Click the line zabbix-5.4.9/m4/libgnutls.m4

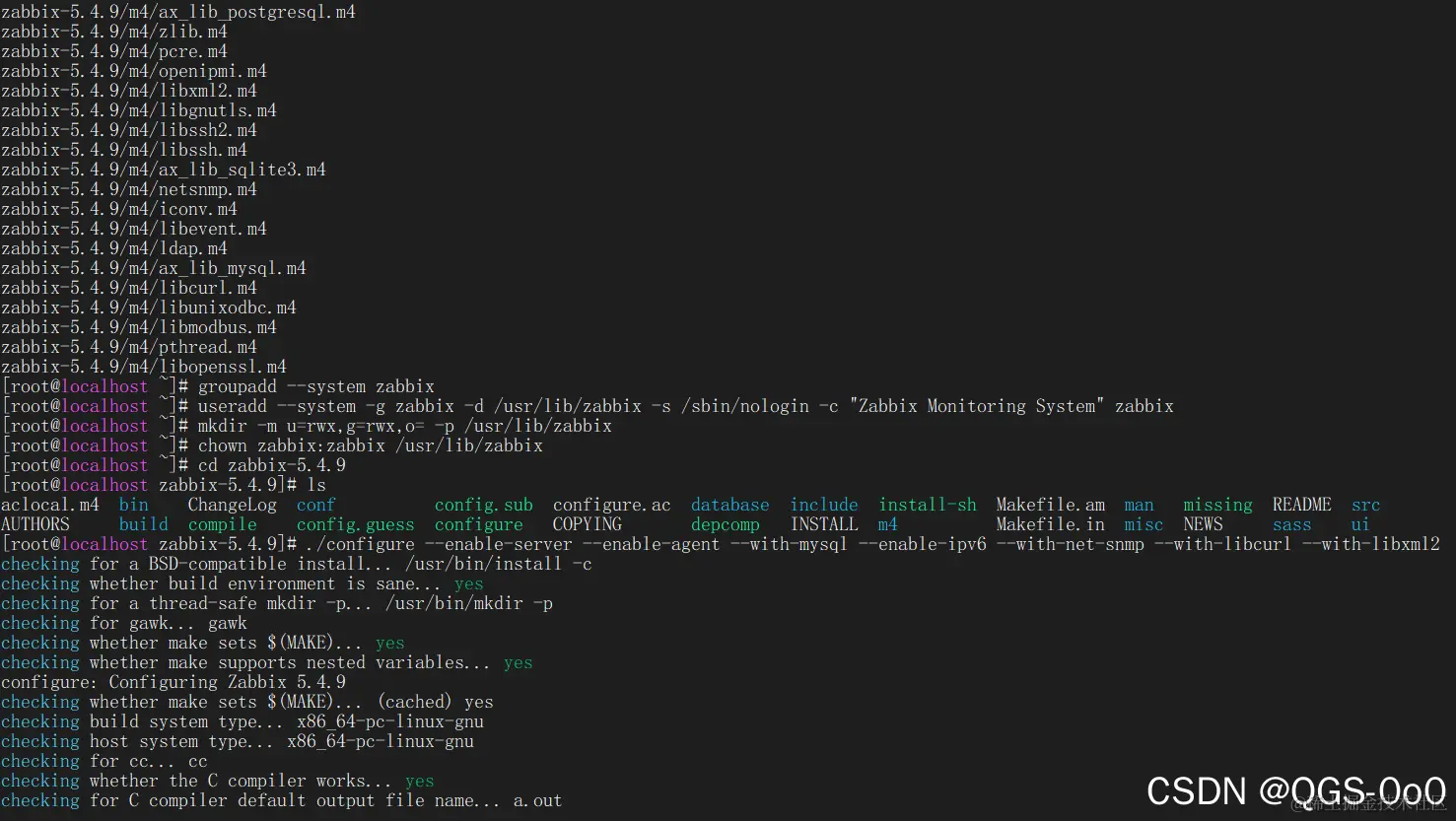[139, 110]
